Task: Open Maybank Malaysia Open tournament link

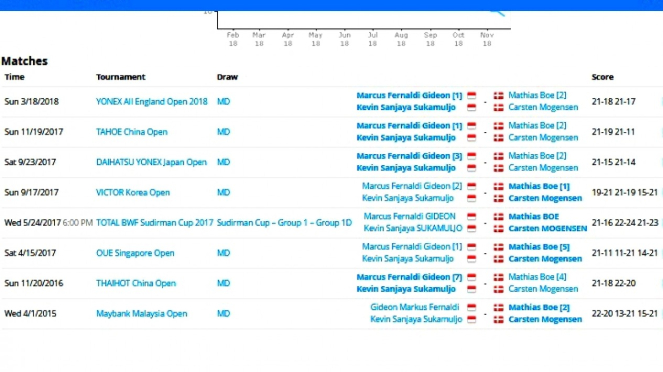Action: (141, 314)
